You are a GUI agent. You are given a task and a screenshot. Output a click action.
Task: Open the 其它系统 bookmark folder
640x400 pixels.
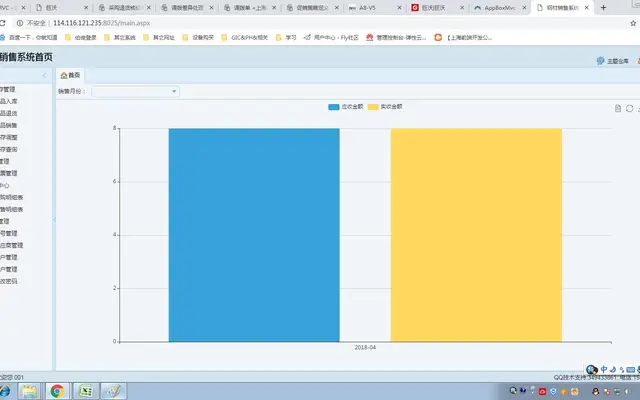[x=120, y=38]
